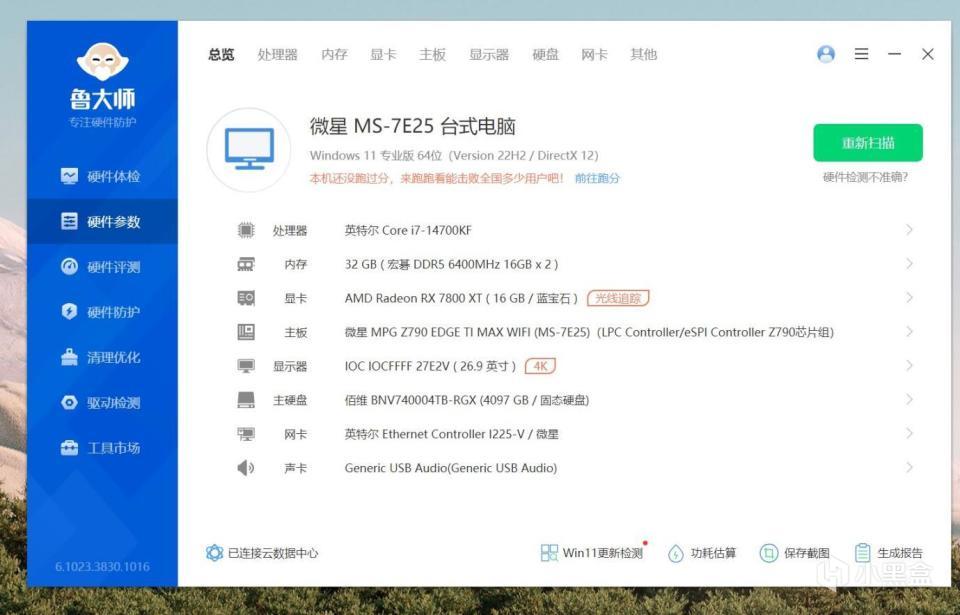
Task: Switch to the 内存 tab
Action: [x=334, y=55]
